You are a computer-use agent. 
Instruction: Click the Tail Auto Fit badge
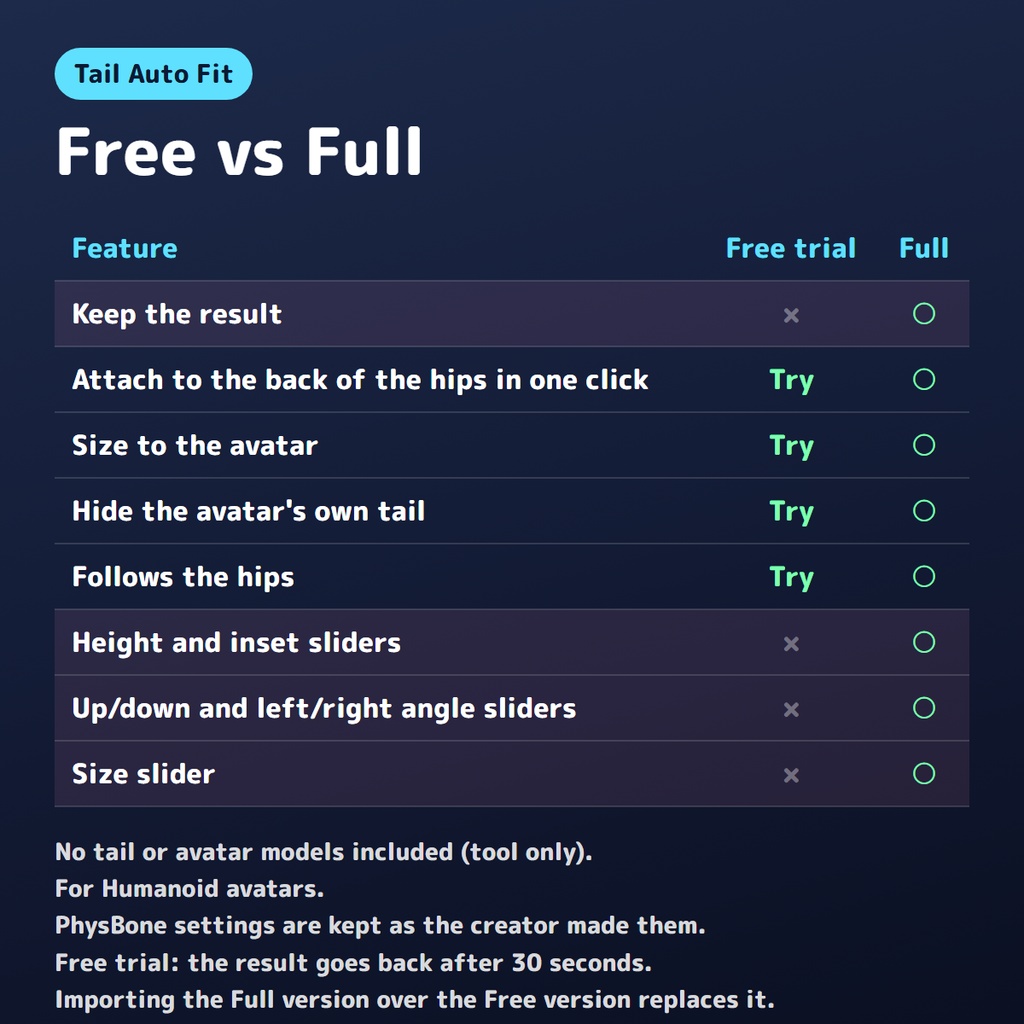pos(153,74)
